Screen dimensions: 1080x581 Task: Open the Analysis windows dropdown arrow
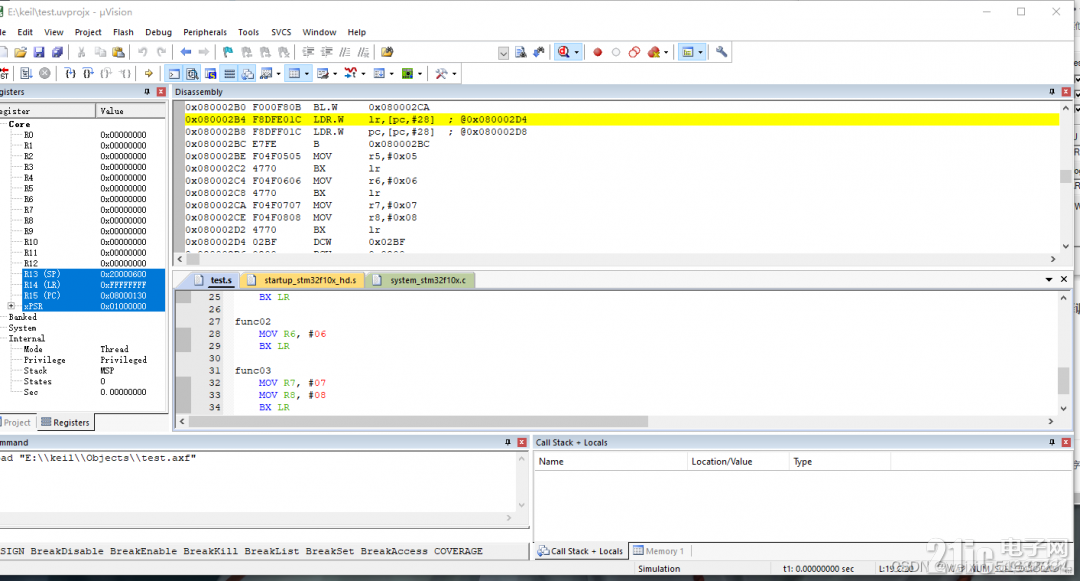pos(363,74)
